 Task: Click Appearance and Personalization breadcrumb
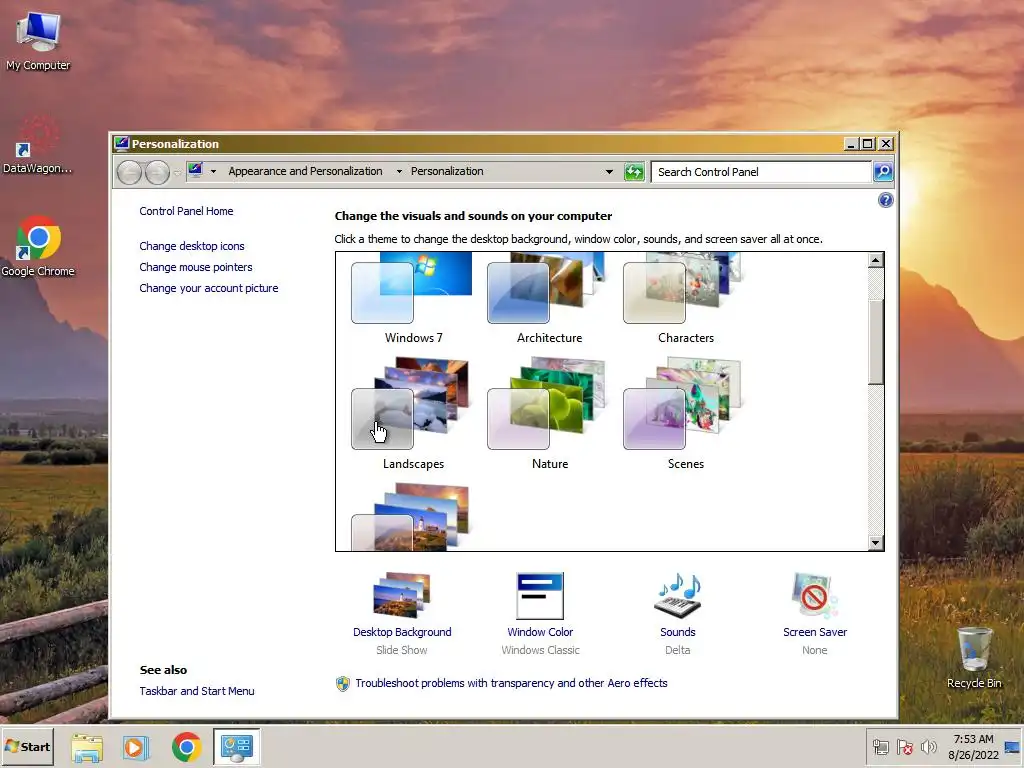click(x=305, y=171)
